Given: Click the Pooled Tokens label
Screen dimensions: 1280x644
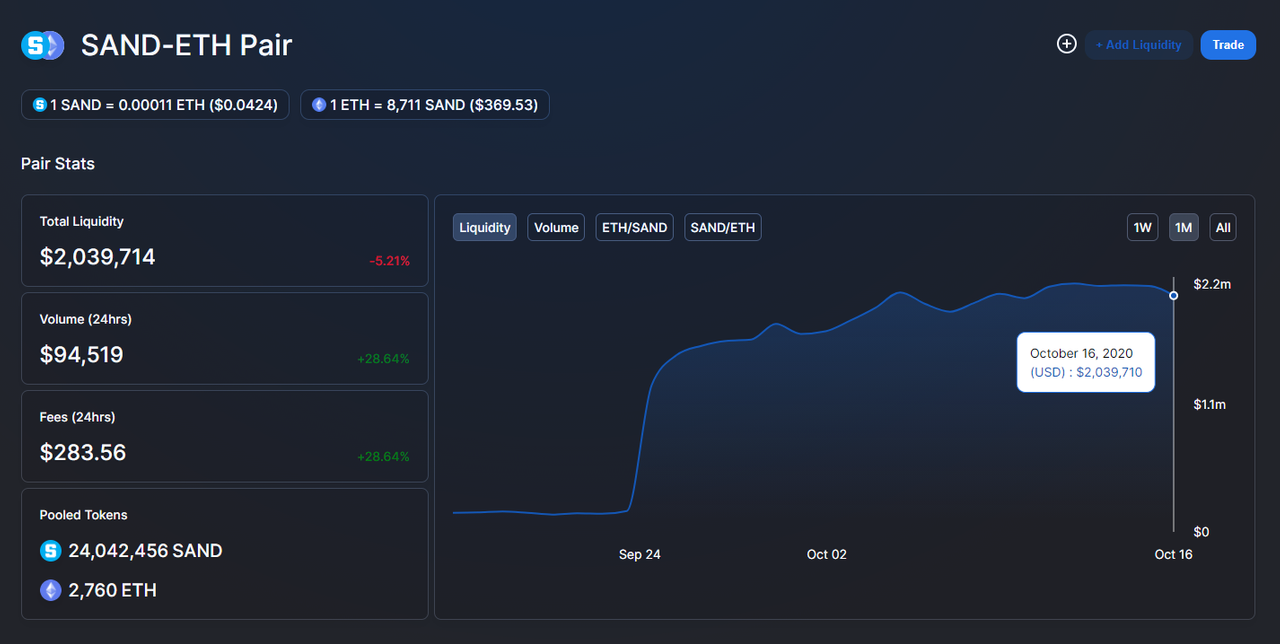Looking at the screenshot, I should [x=84, y=515].
